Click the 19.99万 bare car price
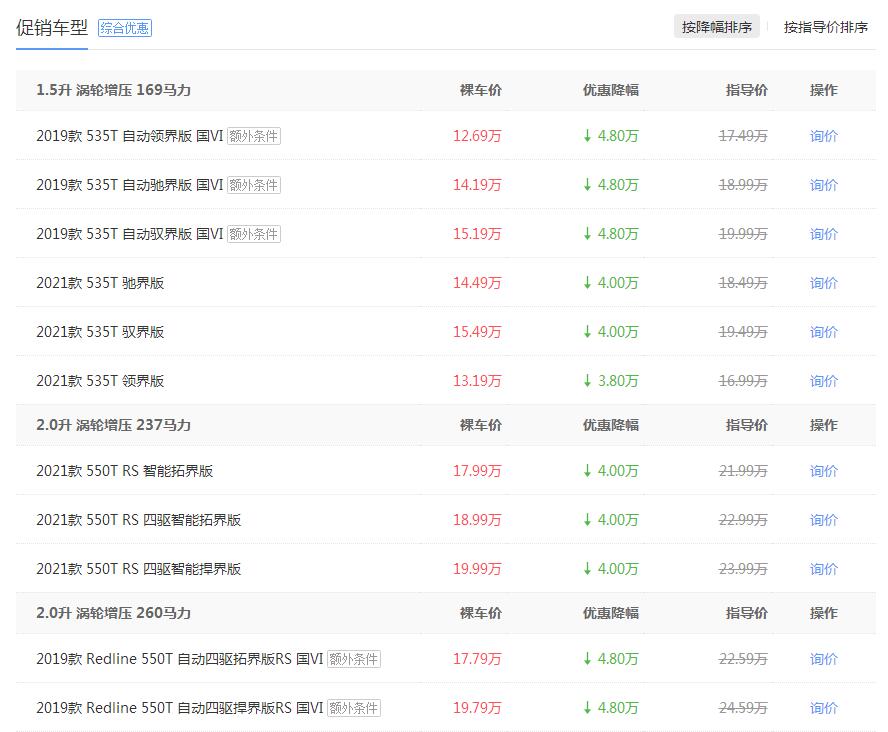Viewport: 888px width, 732px height. pyautogui.click(x=477, y=569)
